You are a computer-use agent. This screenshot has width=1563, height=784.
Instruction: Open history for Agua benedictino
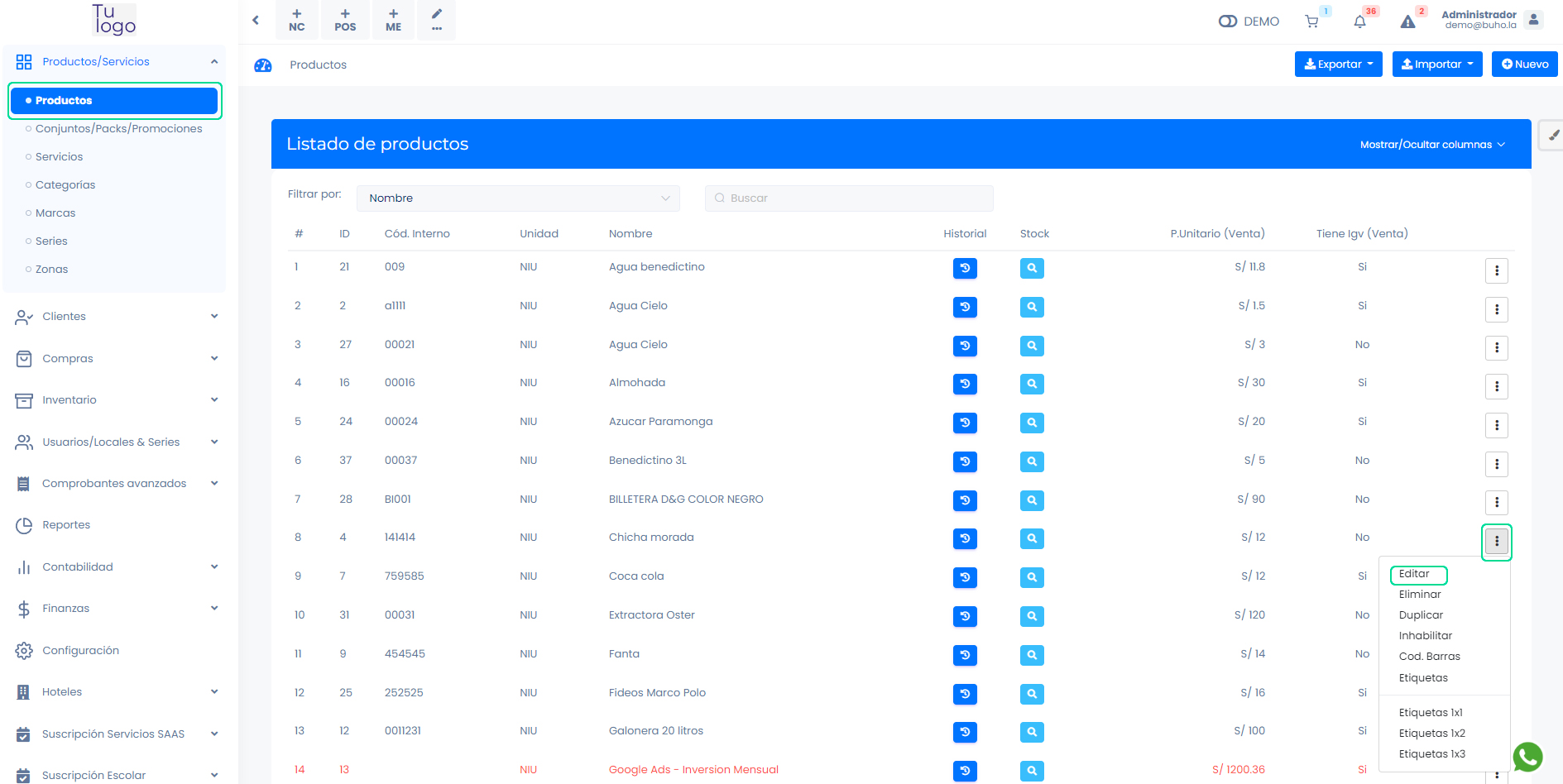(x=965, y=268)
